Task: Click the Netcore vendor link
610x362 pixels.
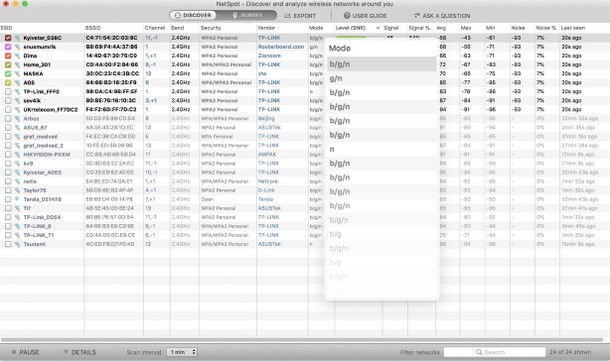Action: point(268,181)
